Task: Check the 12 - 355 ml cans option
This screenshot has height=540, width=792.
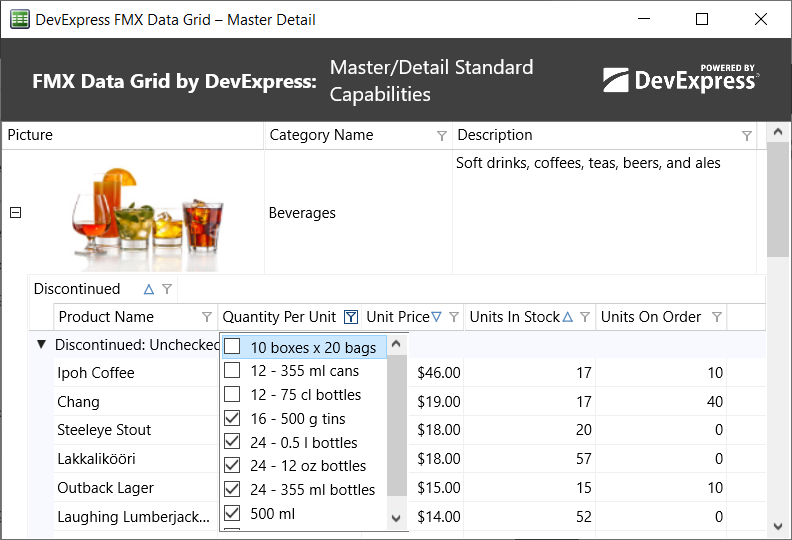Action: (x=232, y=370)
